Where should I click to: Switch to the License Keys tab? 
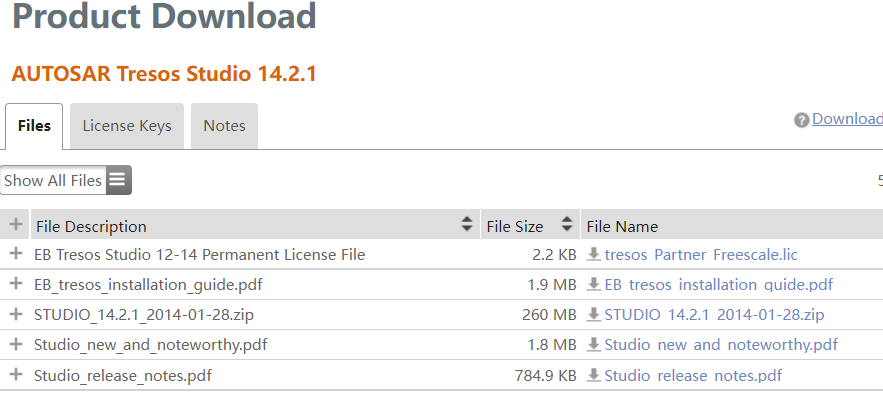click(127, 126)
